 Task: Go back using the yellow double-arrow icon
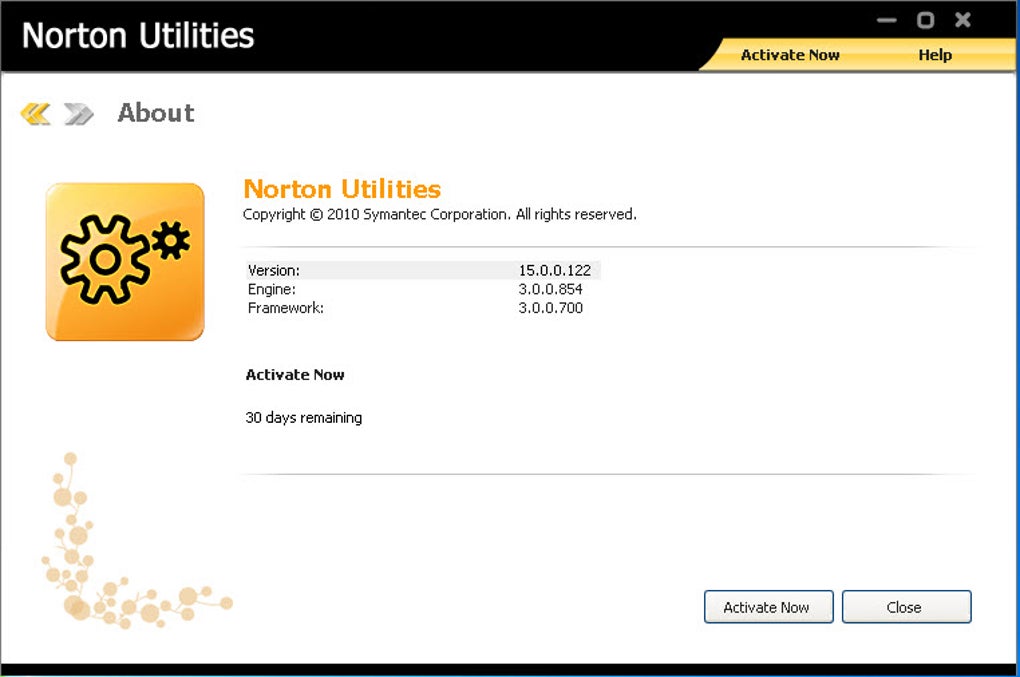35,114
